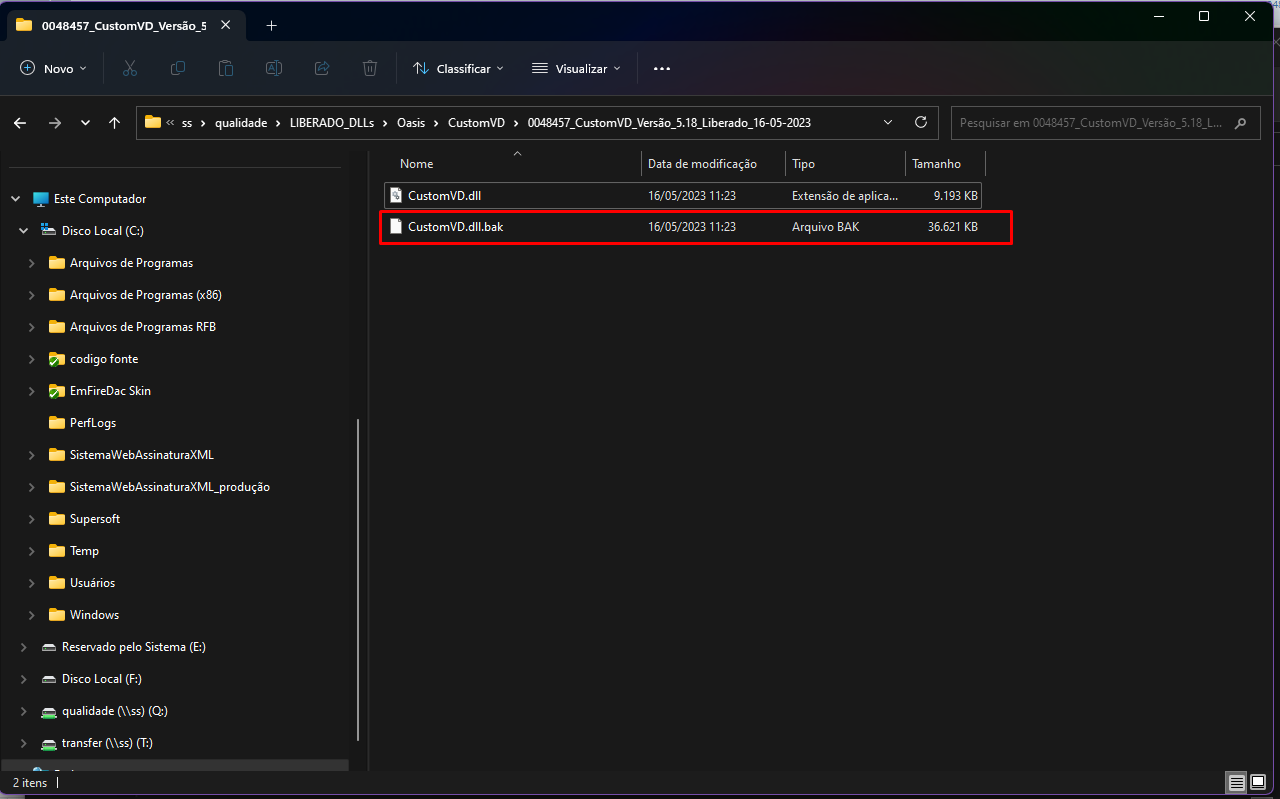Refresh the current folder view
1280x799 pixels.
(x=921, y=123)
